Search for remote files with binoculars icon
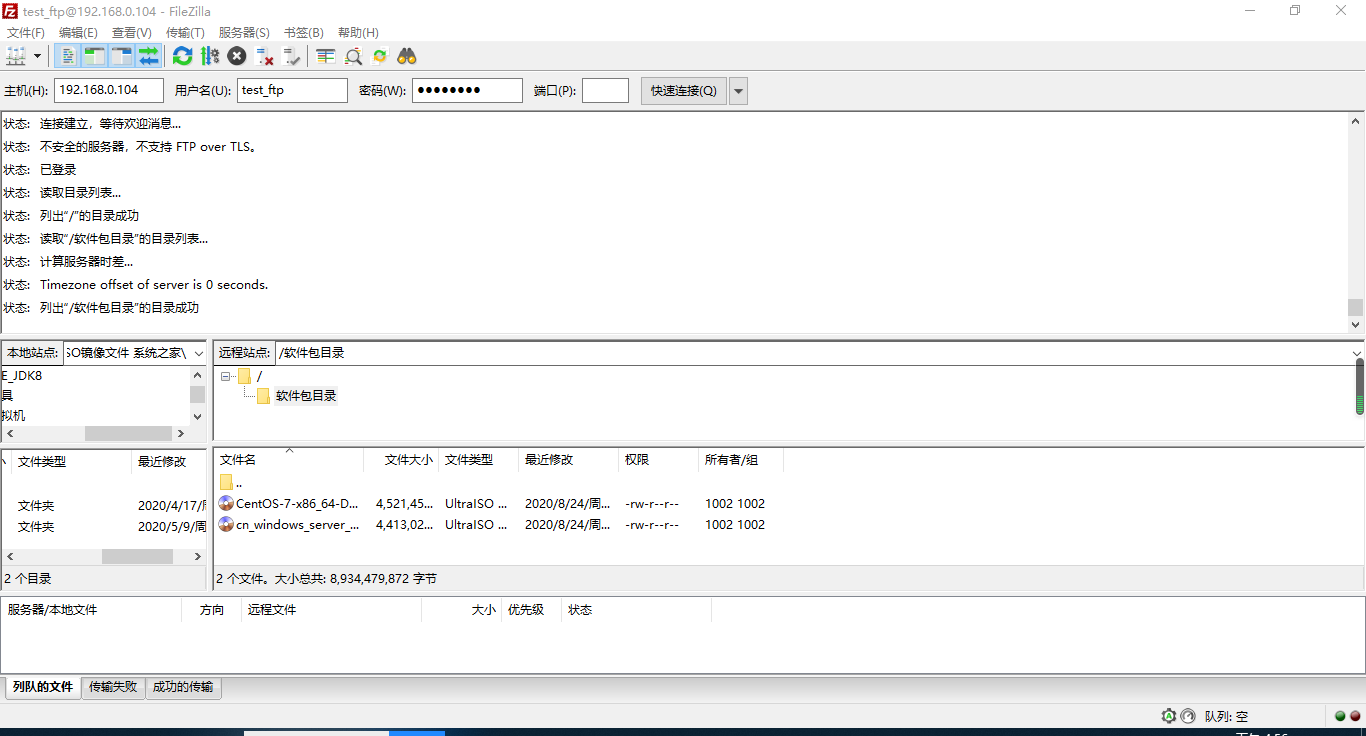The height and width of the screenshot is (736, 1366). (406, 56)
